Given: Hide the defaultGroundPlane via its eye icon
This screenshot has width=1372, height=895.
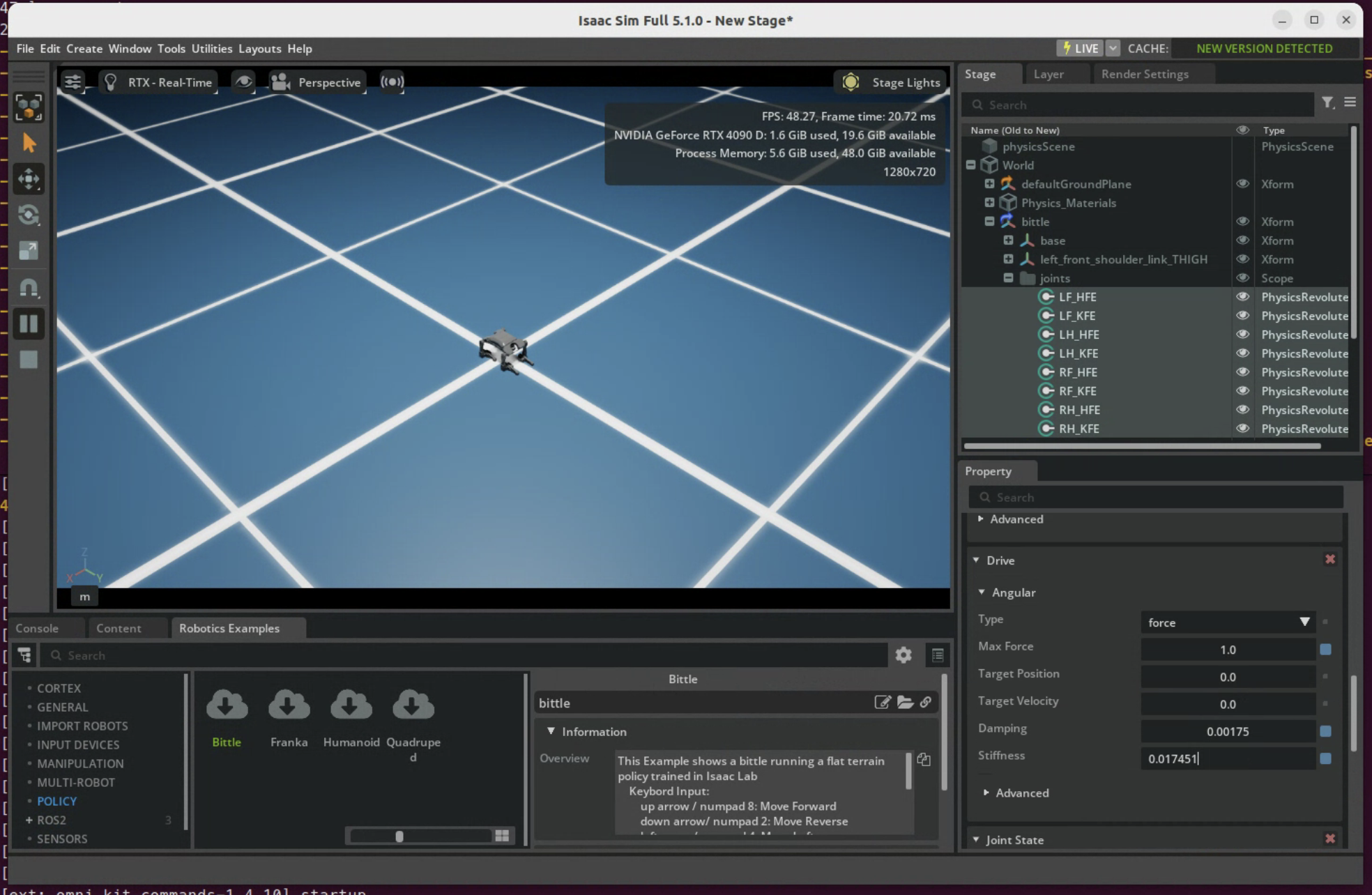Looking at the screenshot, I should pyautogui.click(x=1242, y=184).
